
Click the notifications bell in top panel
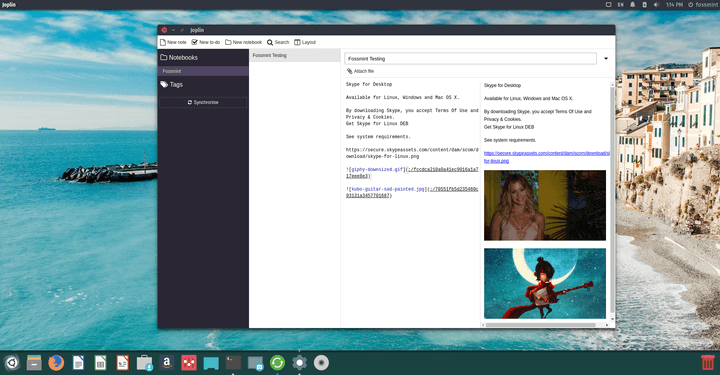pyautogui.click(x=632, y=5)
